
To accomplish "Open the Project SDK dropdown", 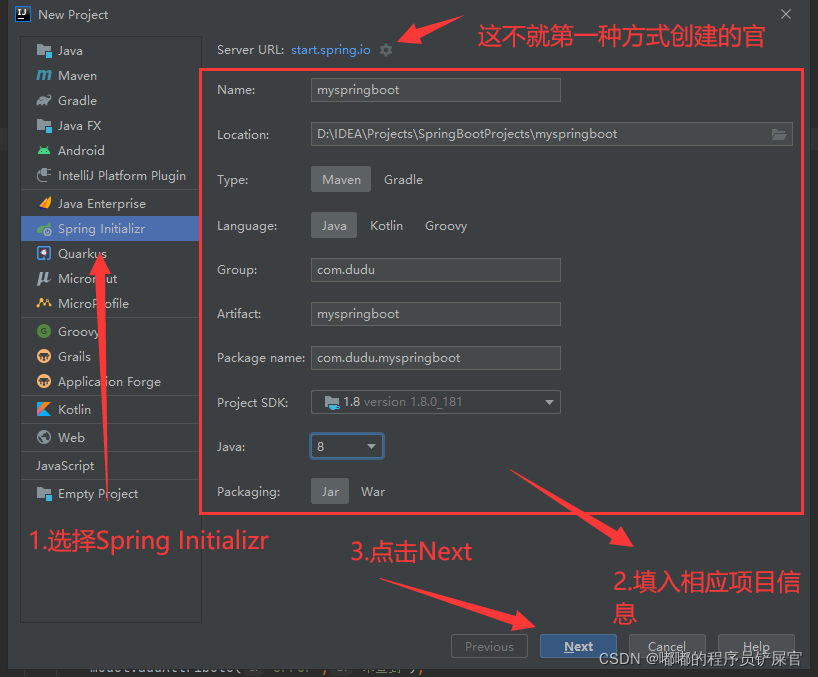I will click(436, 402).
